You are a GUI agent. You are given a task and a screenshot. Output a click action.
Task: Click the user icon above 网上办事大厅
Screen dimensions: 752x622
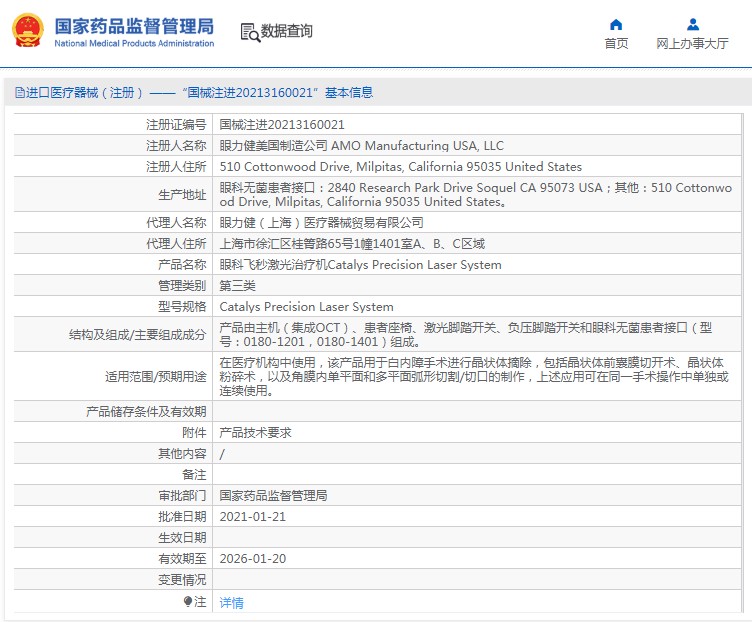693,24
